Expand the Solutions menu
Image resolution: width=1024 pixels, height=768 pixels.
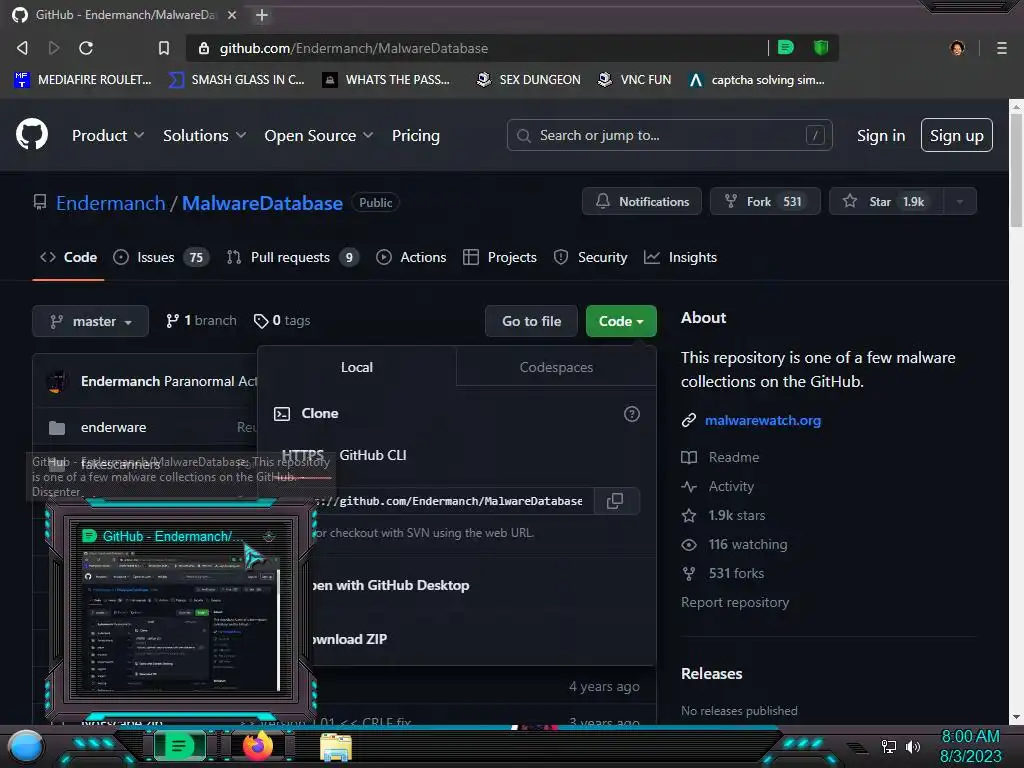204,135
